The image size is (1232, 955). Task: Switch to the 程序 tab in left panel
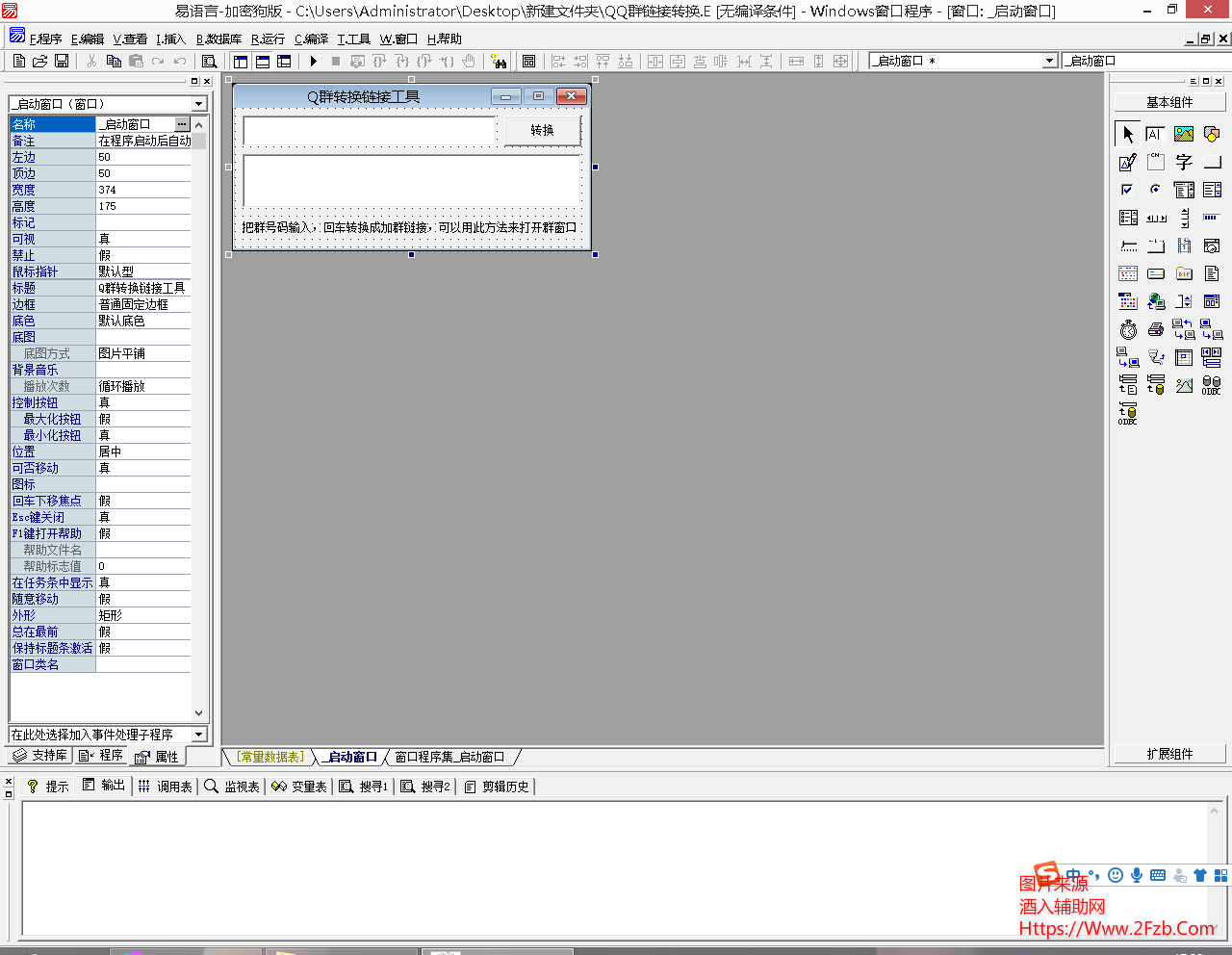tap(101, 756)
